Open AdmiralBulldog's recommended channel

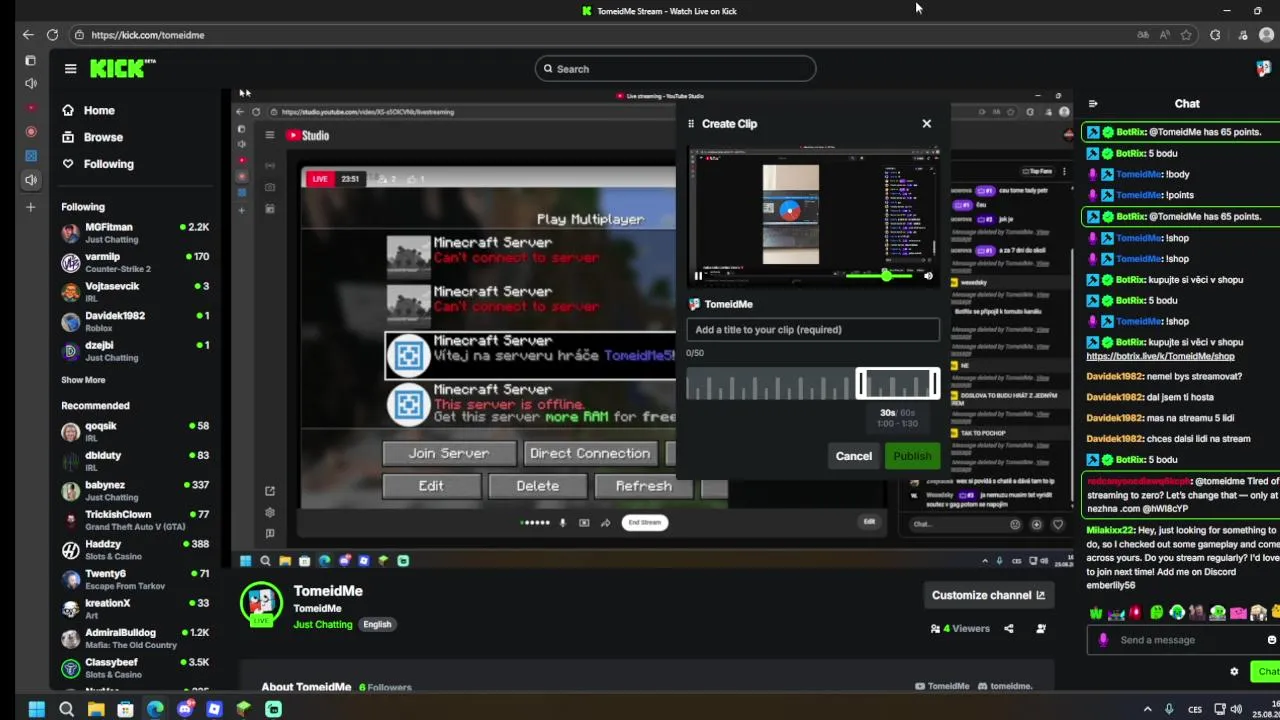(135, 639)
